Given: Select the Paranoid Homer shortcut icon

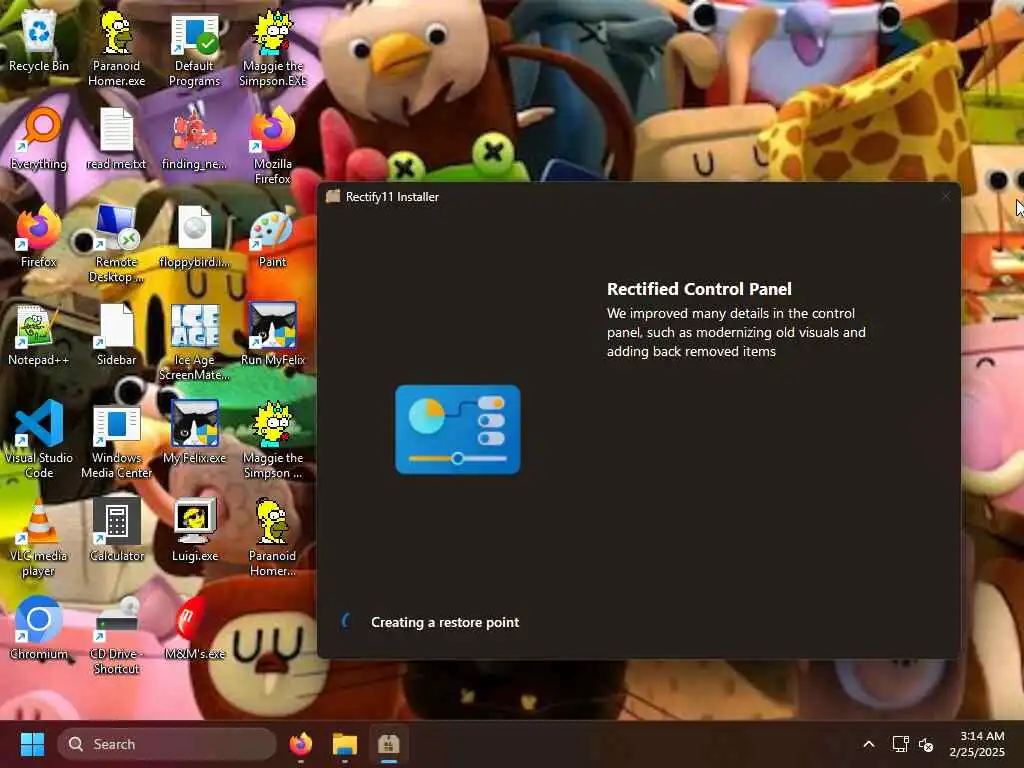Looking at the screenshot, I should tap(273, 538).
